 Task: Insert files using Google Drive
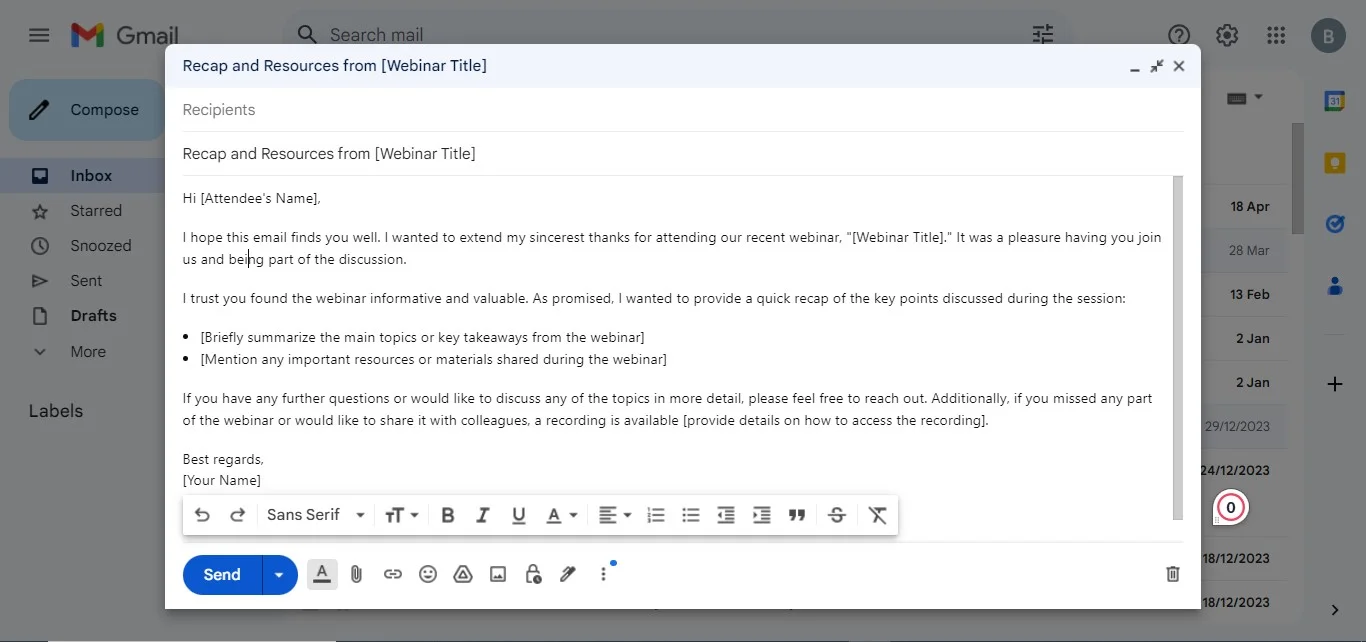pyautogui.click(x=463, y=574)
